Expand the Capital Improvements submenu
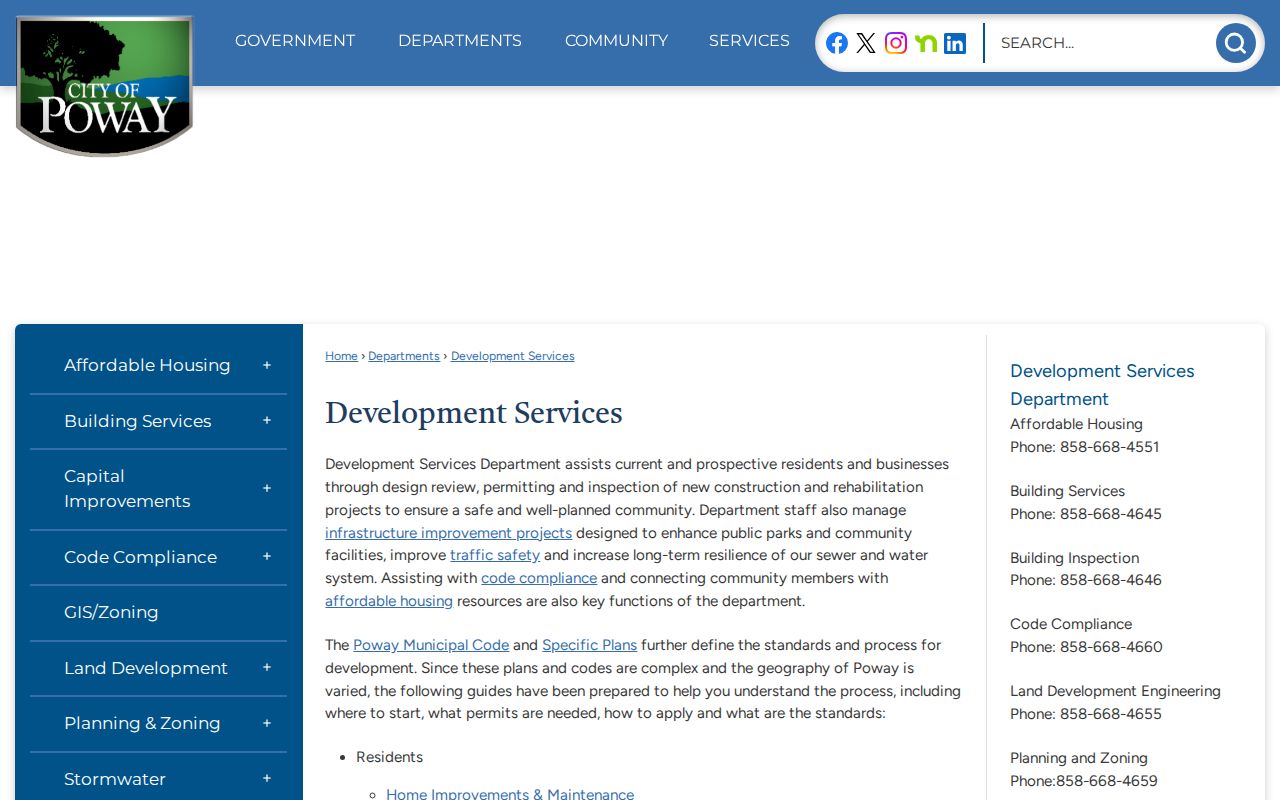 tap(267, 489)
